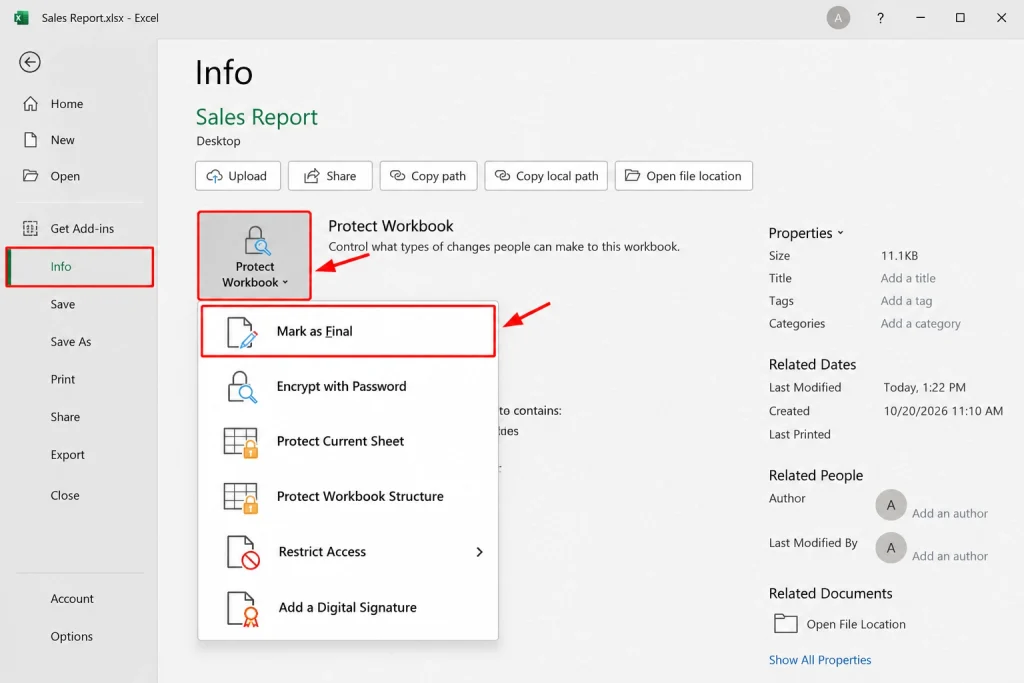Image resolution: width=1024 pixels, height=683 pixels.
Task: Expand the Protect Workbook dropdown button
Action: pyautogui.click(x=254, y=255)
